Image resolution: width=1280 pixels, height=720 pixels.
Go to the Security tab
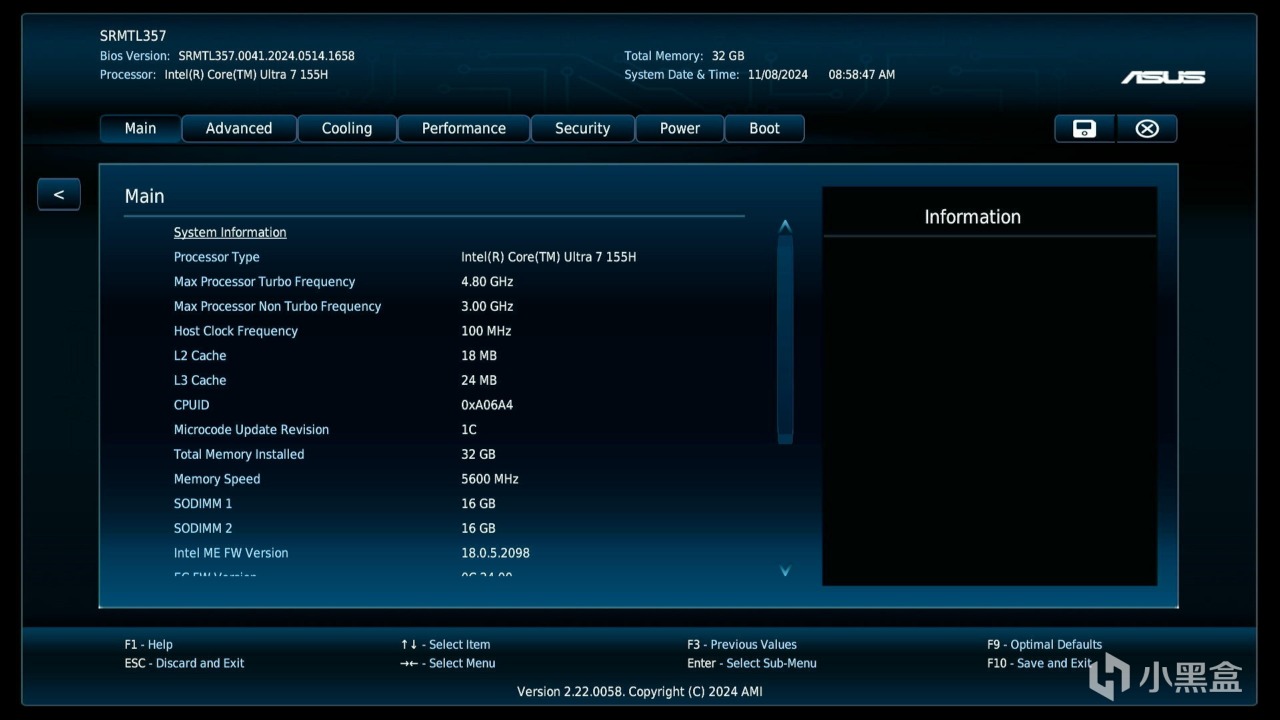pyautogui.click(x=582, y=128)
